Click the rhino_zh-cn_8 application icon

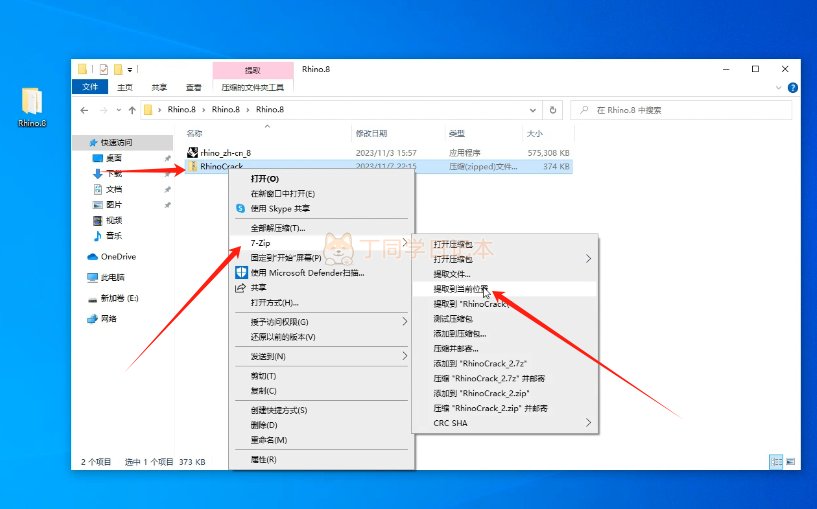[192, 152]
